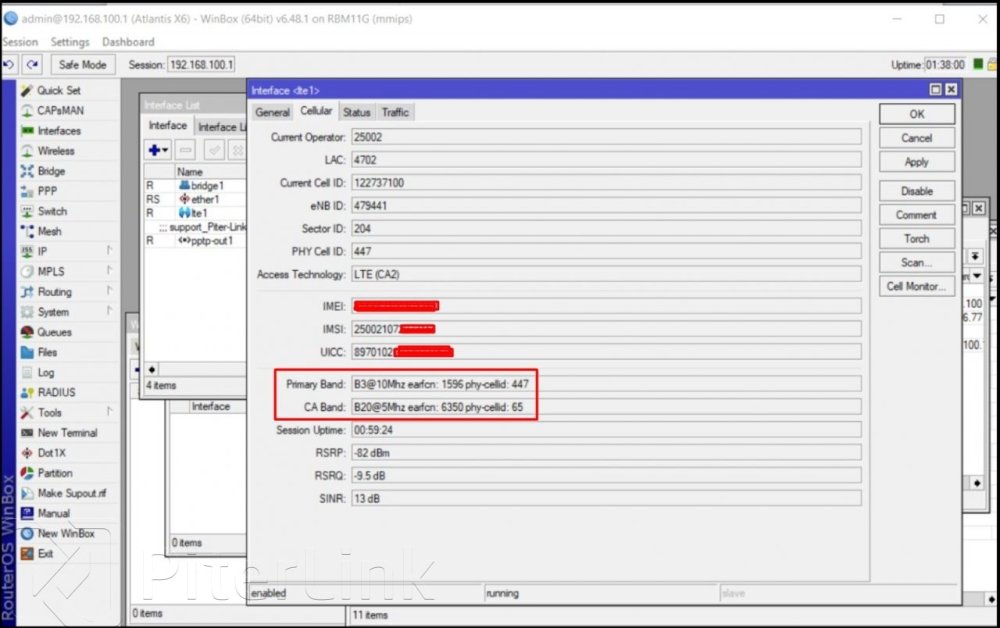Click the OK button

[916, 114]
